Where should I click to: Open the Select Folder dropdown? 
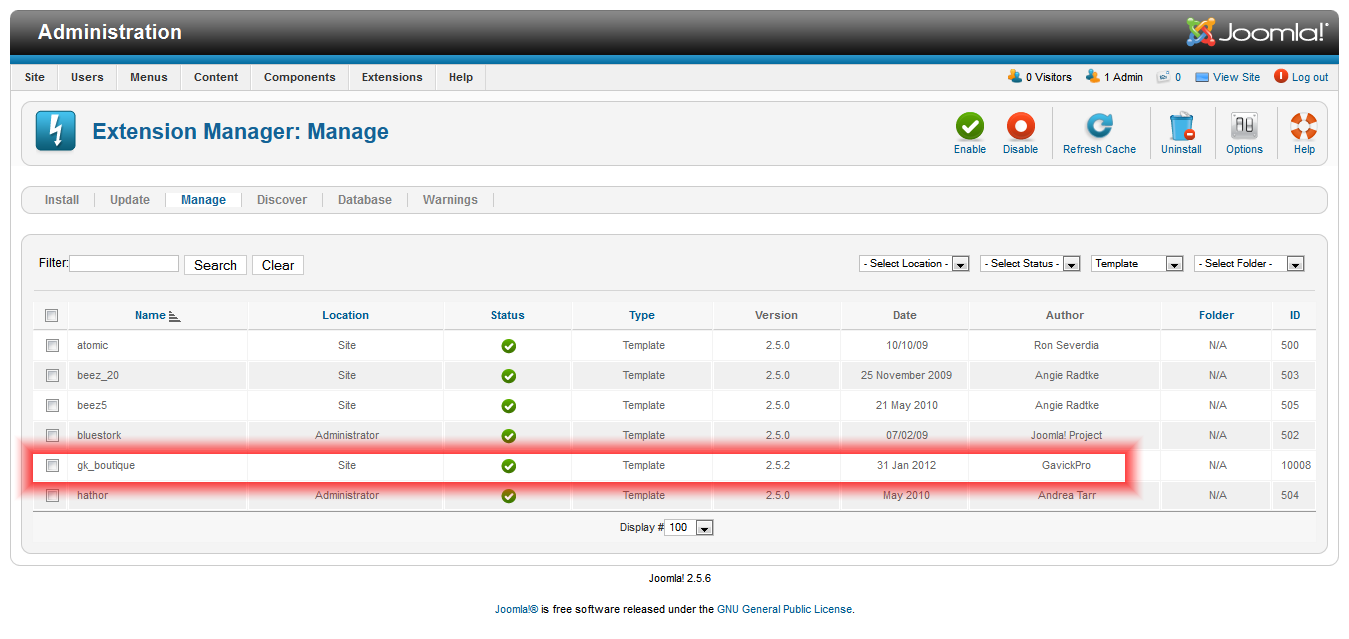coord(1249,264)
